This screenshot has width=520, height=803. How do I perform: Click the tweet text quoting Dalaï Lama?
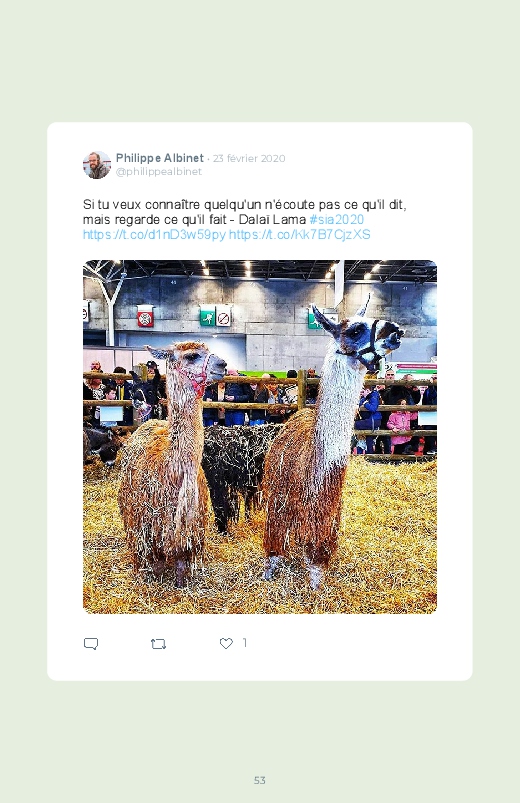[x=245, y=212]
